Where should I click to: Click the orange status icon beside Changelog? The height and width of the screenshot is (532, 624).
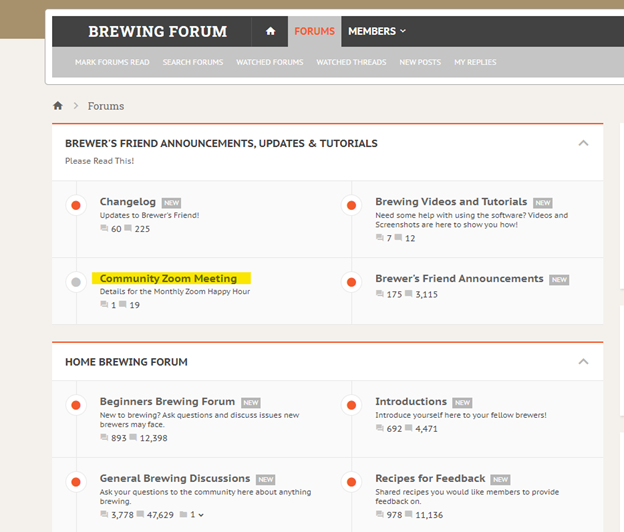tap(75, 206)
